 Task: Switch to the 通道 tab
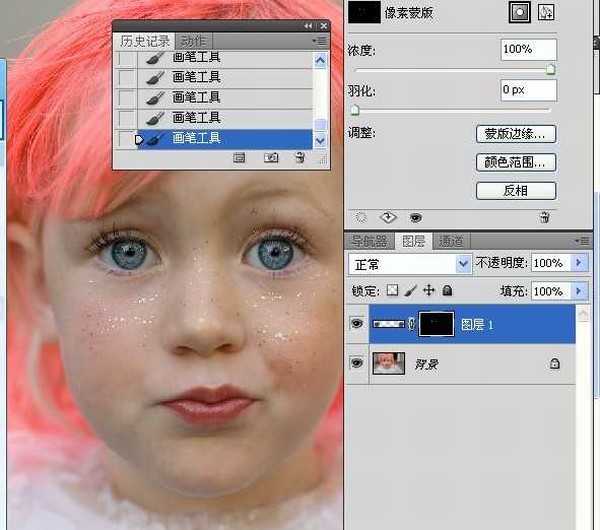(x=451, y=241)
